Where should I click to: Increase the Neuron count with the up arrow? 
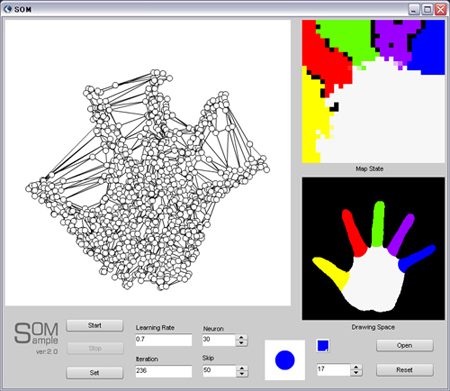(242, 337)
